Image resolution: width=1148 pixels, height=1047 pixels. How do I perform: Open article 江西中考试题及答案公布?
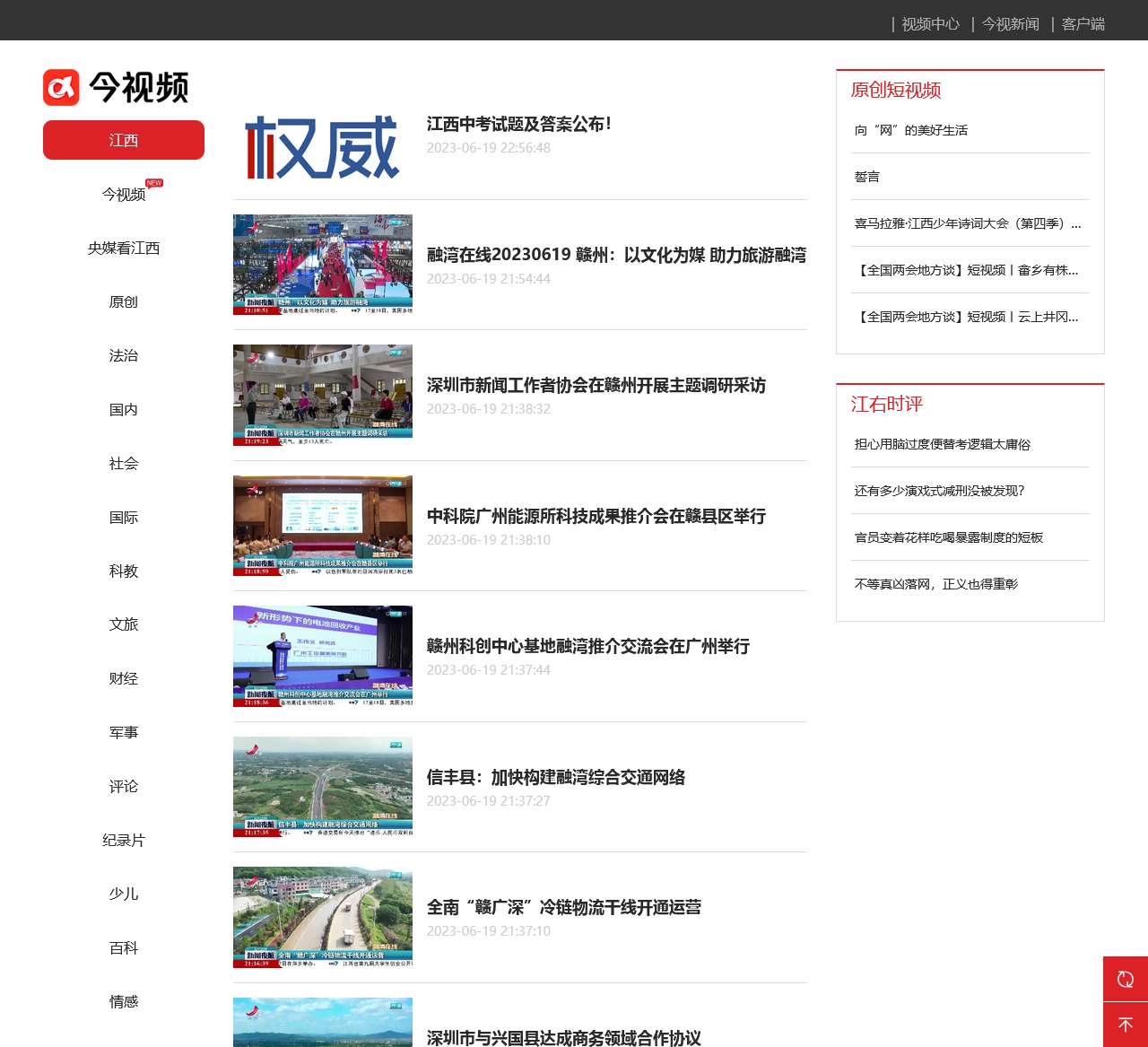[518, 124]
